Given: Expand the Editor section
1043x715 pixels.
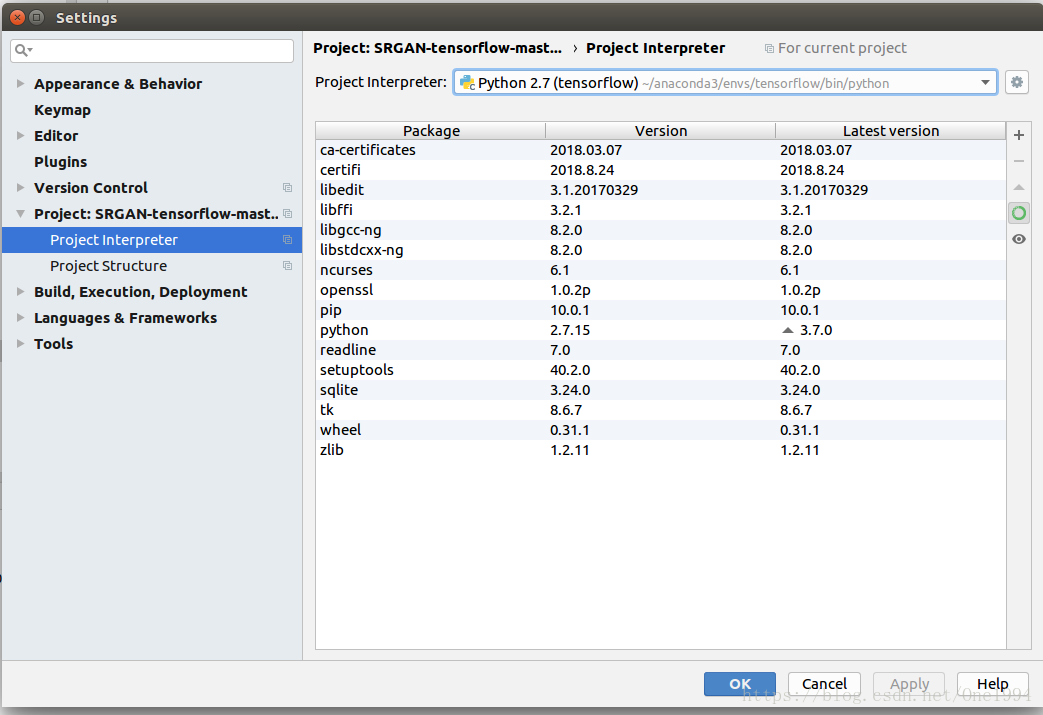Looking at the screenshot, I should (20, 135).
